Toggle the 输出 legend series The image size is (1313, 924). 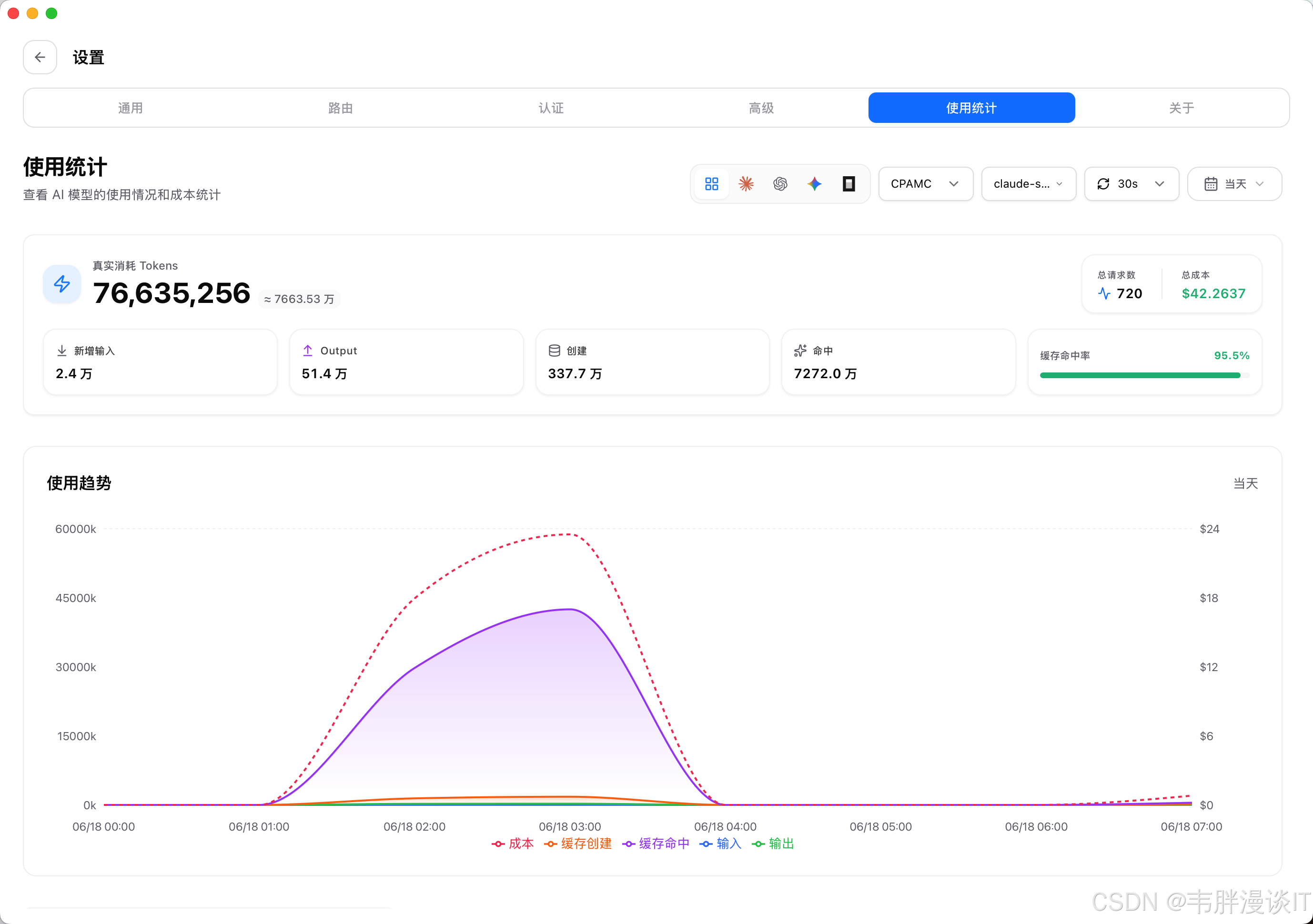pos(773,844)
